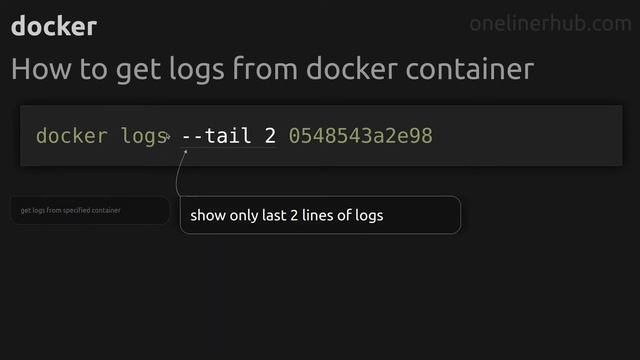Click the underline beneath --tail 2
Viewport: 640px width, 360px height.
(229, 147)
